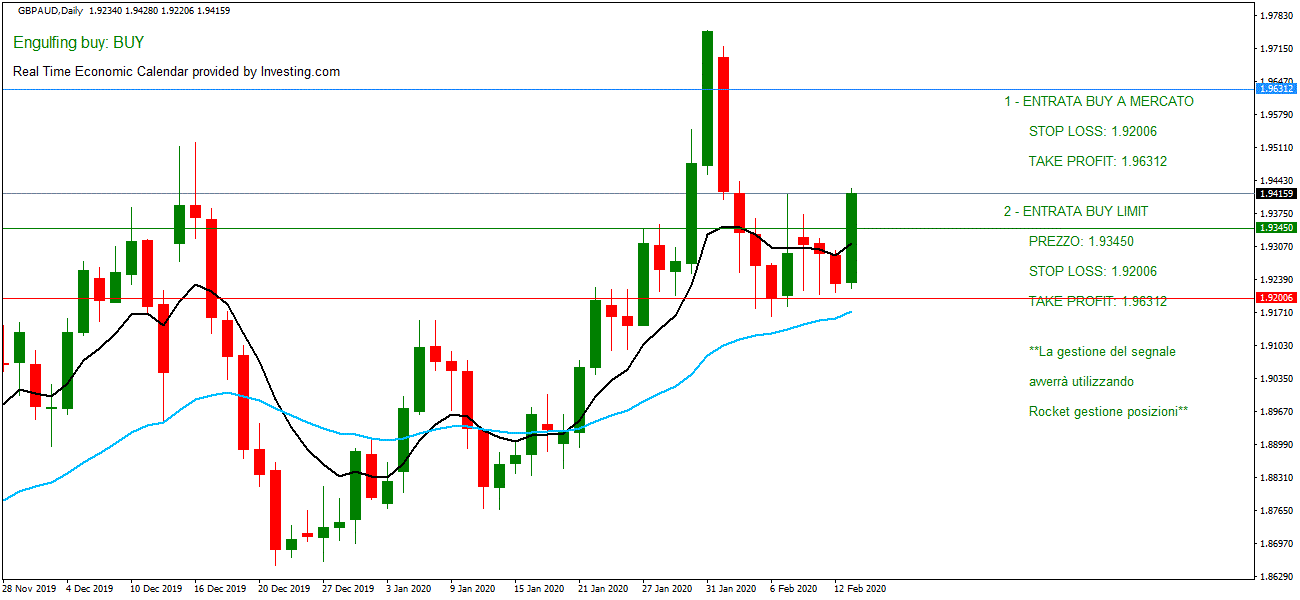This screenshot has height=600, width=1300.
Task: Click the 1.97830 price axis label
Action: (1278, 16)
